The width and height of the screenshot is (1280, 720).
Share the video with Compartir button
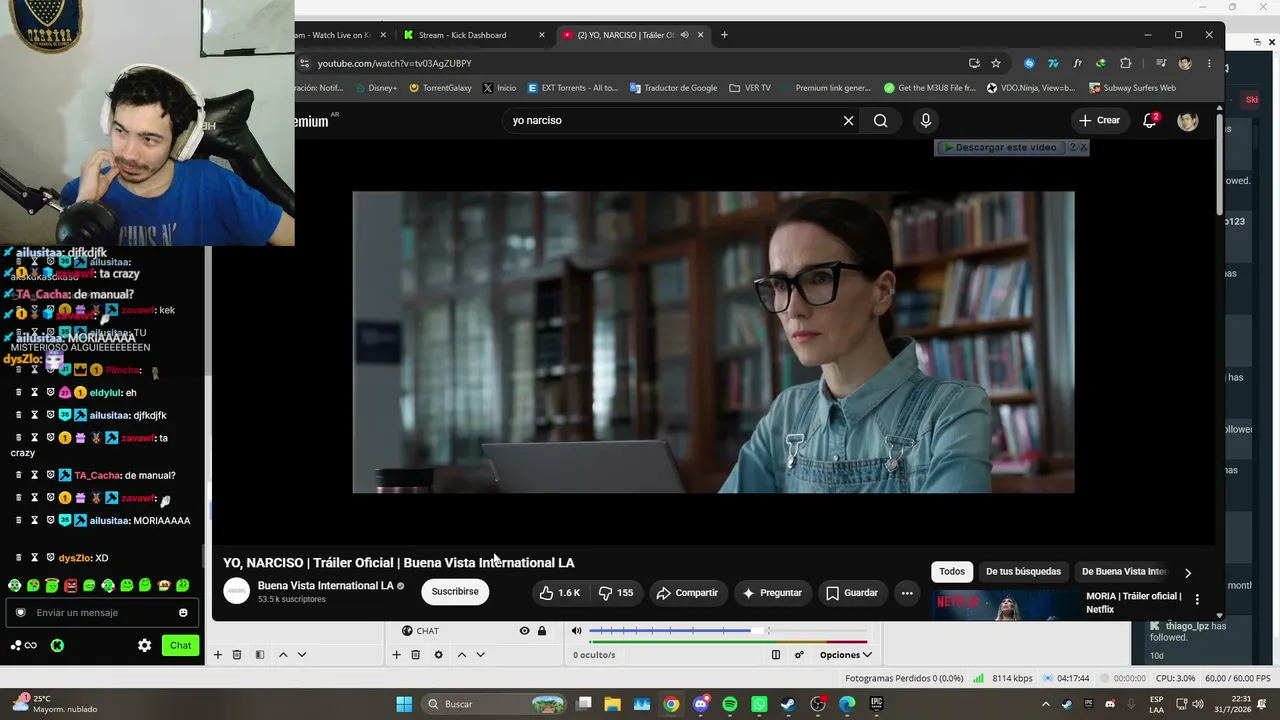pyautogui.click(x=687, y=593)
